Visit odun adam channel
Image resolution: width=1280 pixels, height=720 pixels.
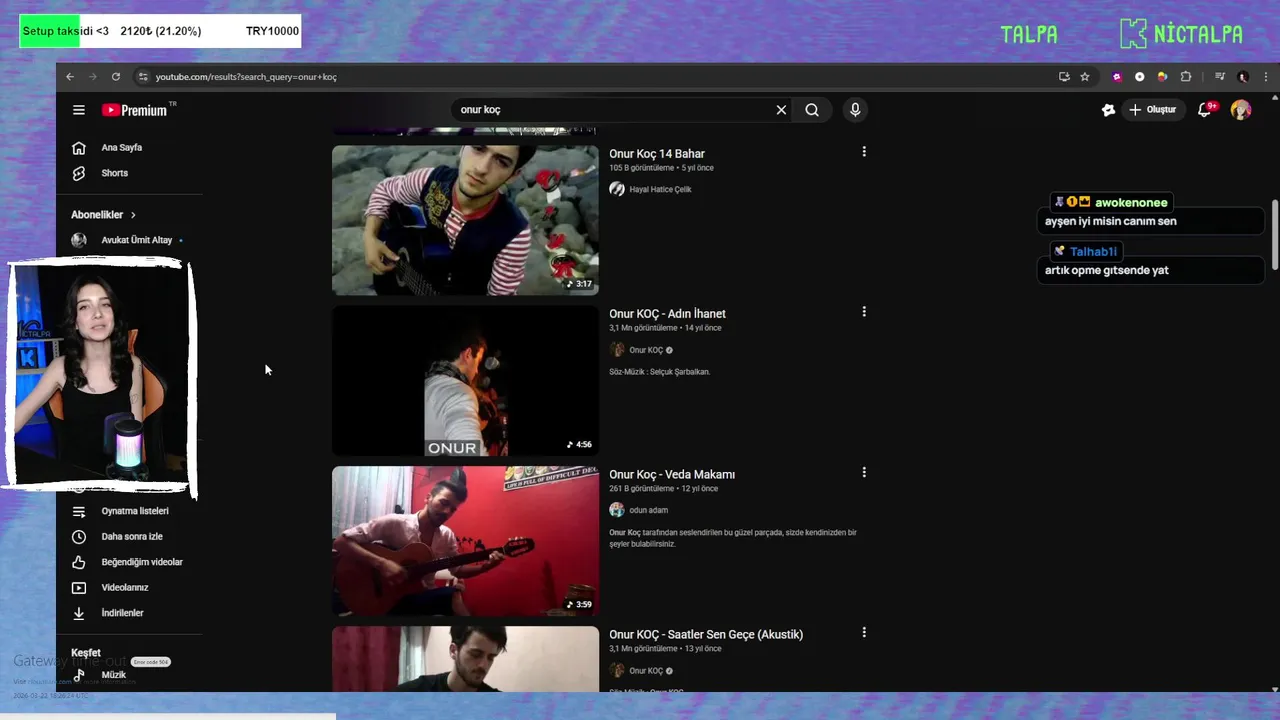click(x=648, y=510)
